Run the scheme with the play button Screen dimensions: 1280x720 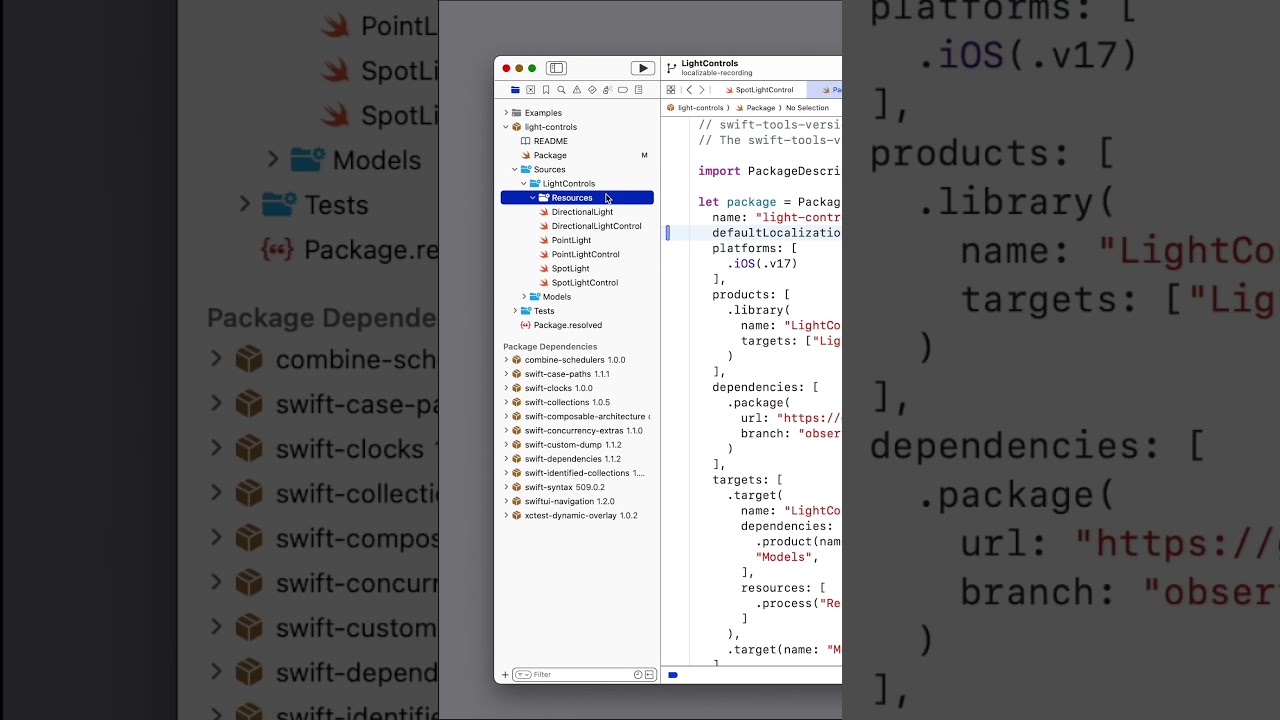pyautogui.click(x=642, y=68)
